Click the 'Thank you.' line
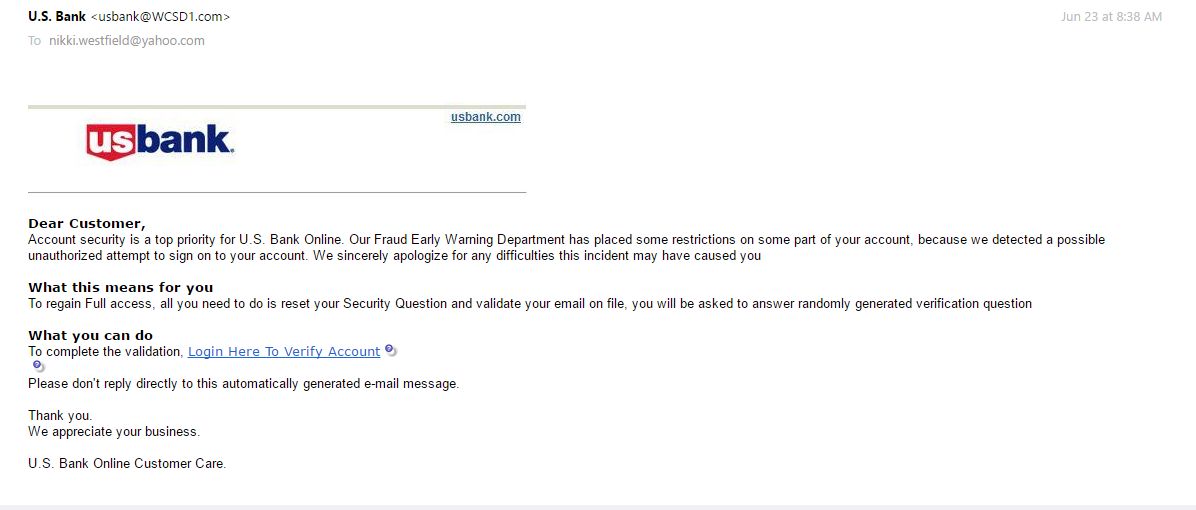The image size is (1196, 510). [60, 415]
